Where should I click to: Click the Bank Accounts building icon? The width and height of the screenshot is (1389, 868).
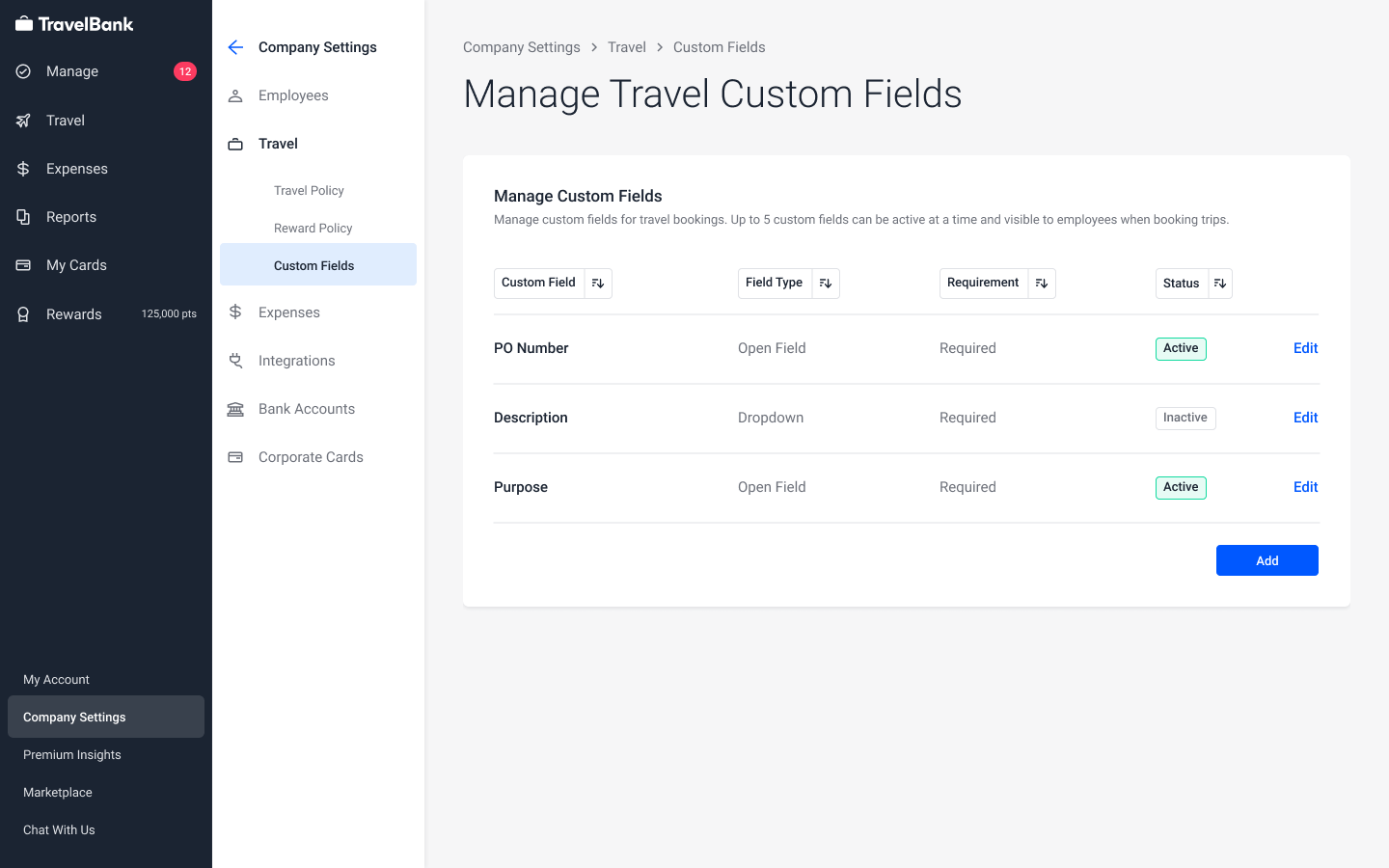pyautogui.click(x=235, y=409)
